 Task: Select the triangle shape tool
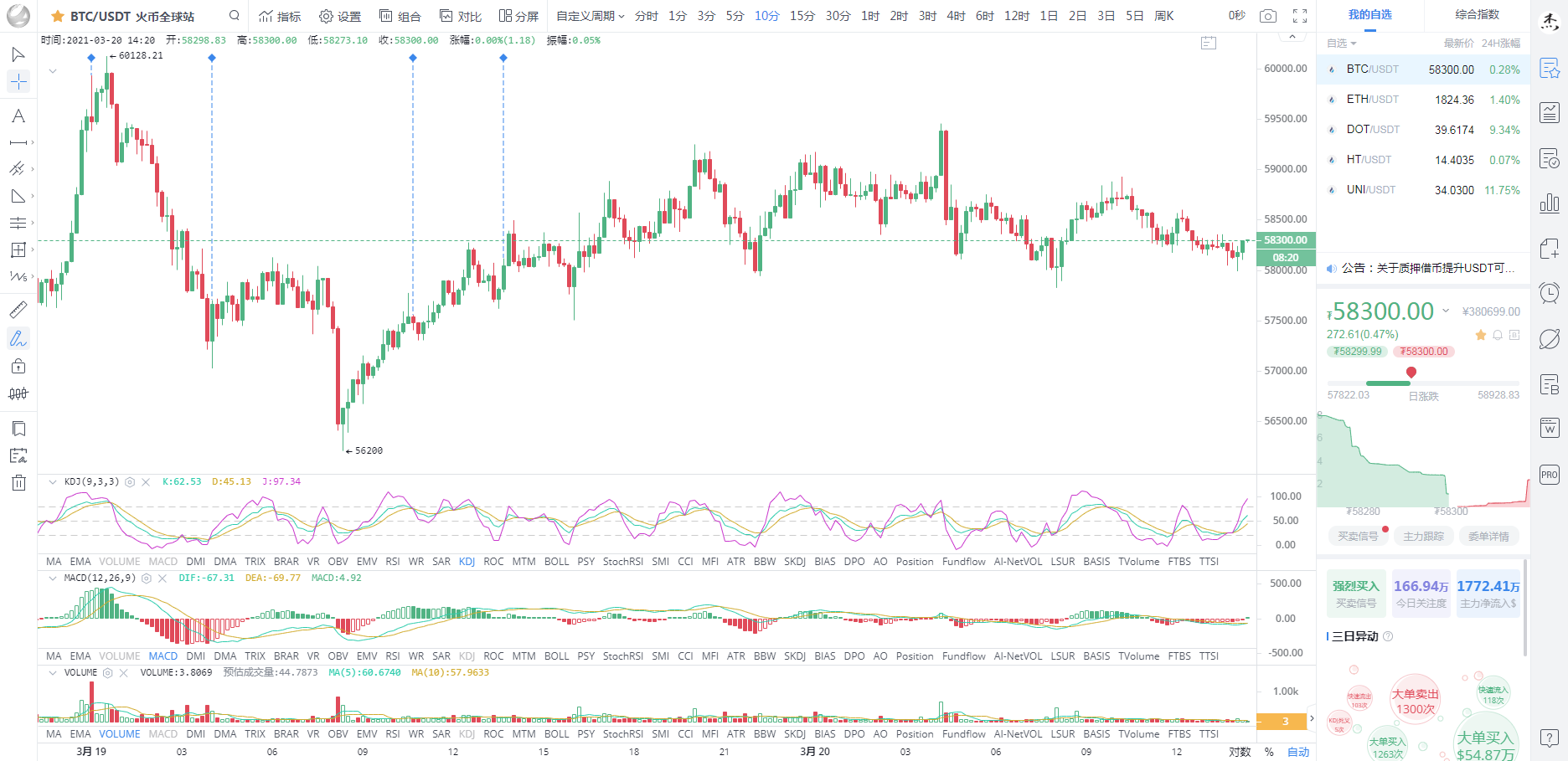18,196
